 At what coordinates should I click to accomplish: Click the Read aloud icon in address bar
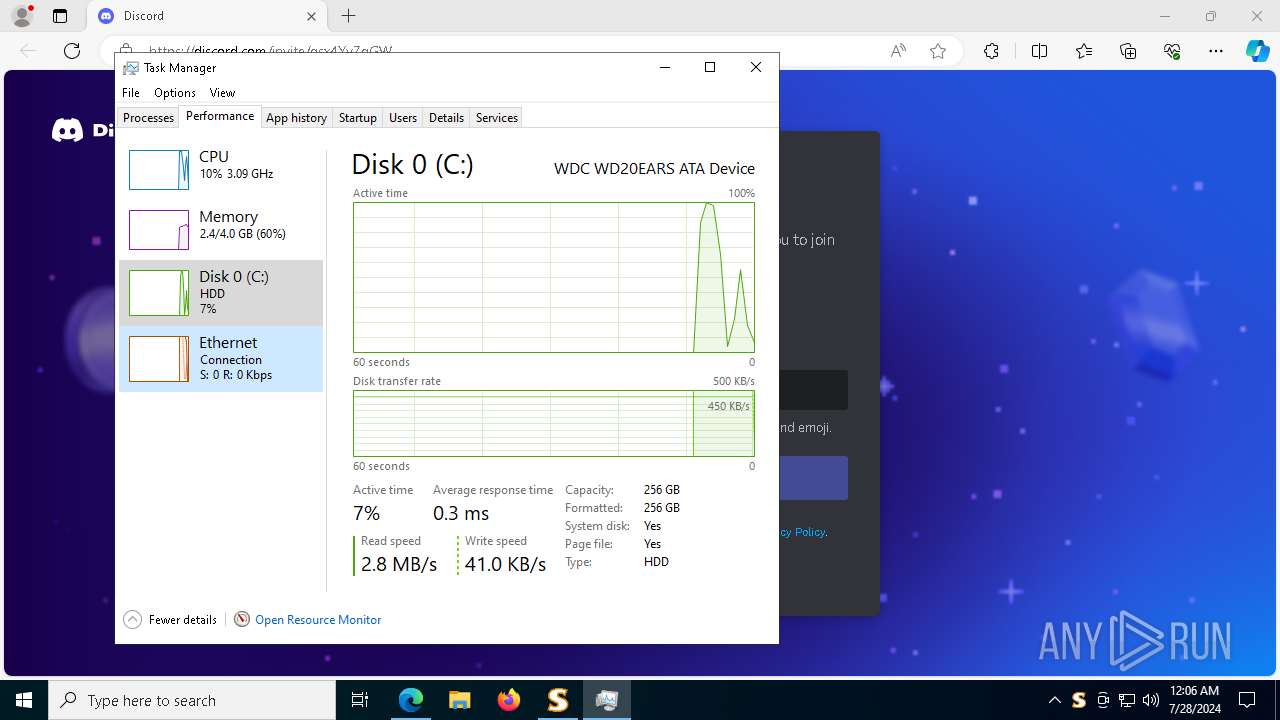898,51
